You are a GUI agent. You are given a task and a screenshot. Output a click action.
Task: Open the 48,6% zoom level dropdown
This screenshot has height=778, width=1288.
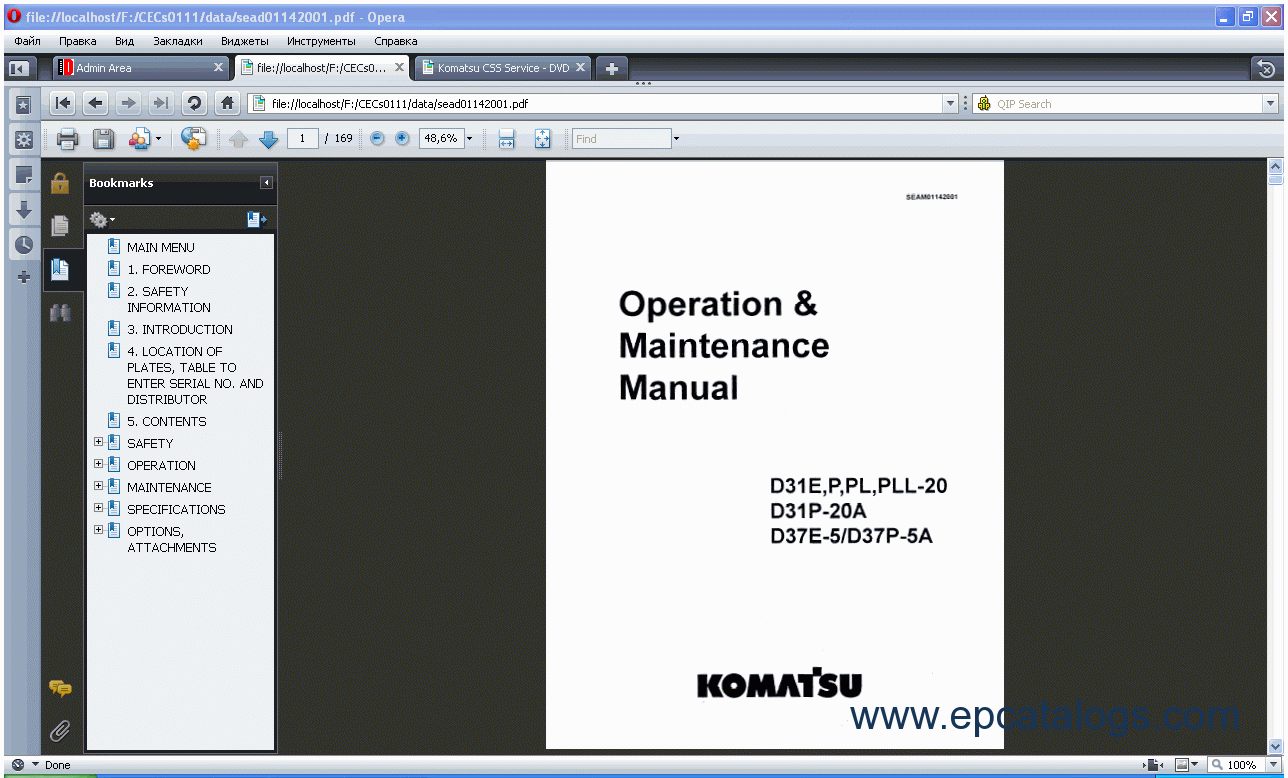coord(469,139)
